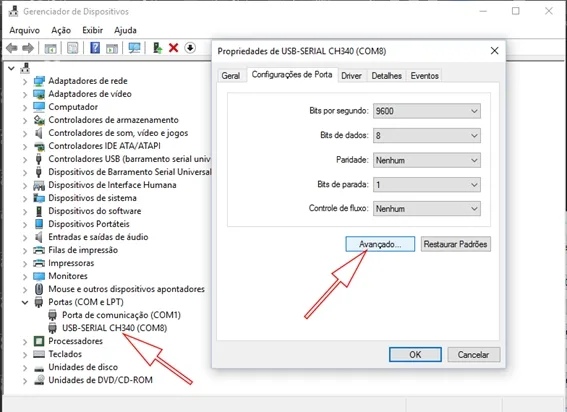
Task: Switch to the Detalhes tab
Action: coord(387,76)
